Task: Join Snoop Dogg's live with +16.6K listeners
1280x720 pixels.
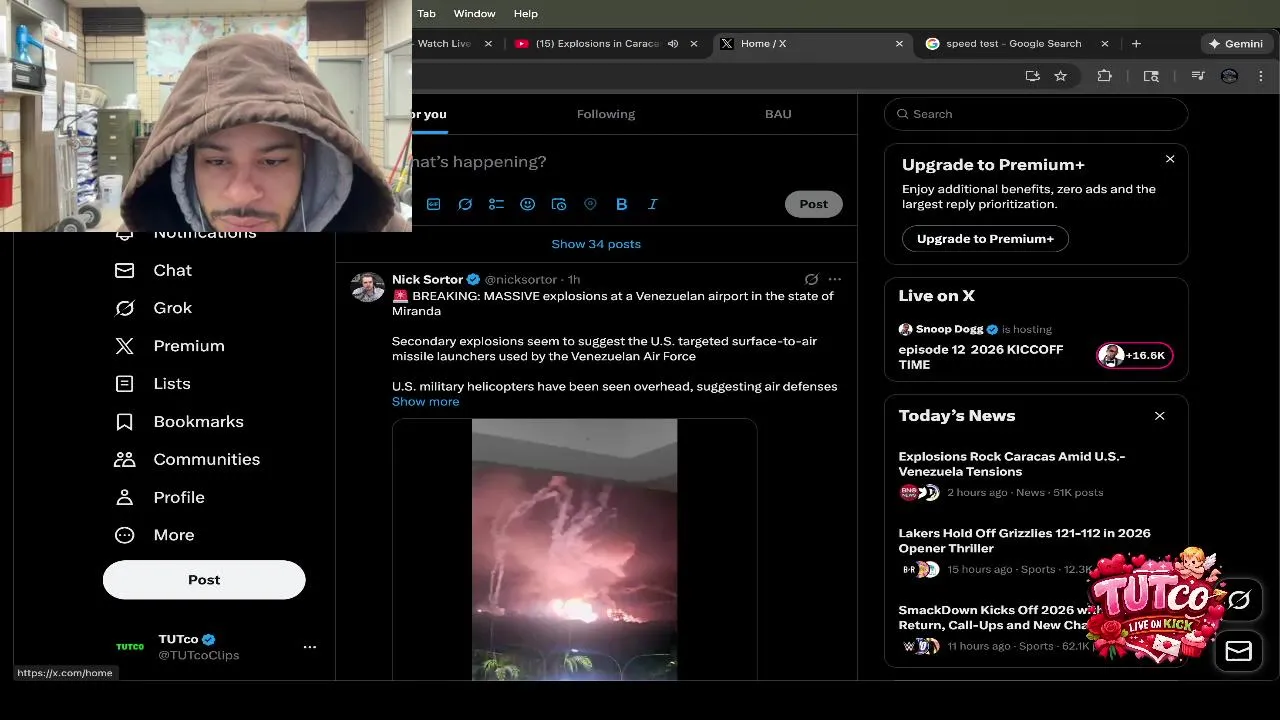Action: [x=1135, y=355]
